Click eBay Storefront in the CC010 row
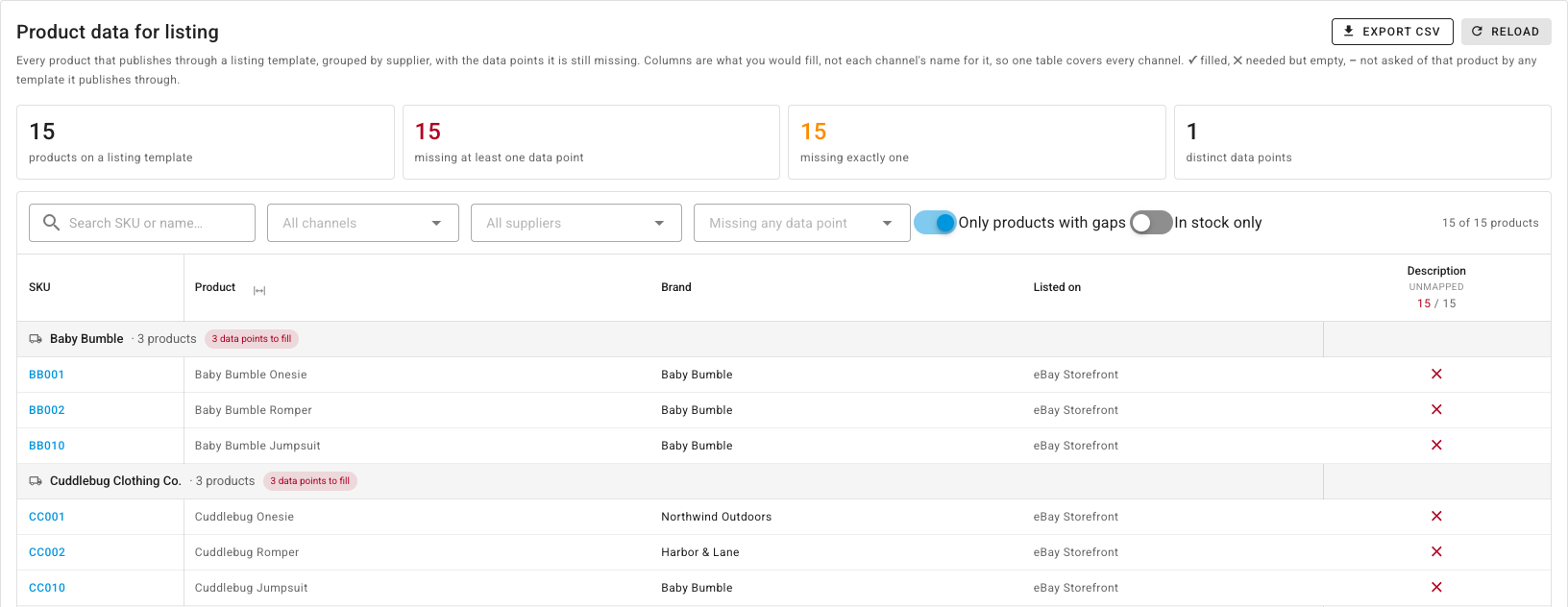1568x607 pixels. (1076, 588)
